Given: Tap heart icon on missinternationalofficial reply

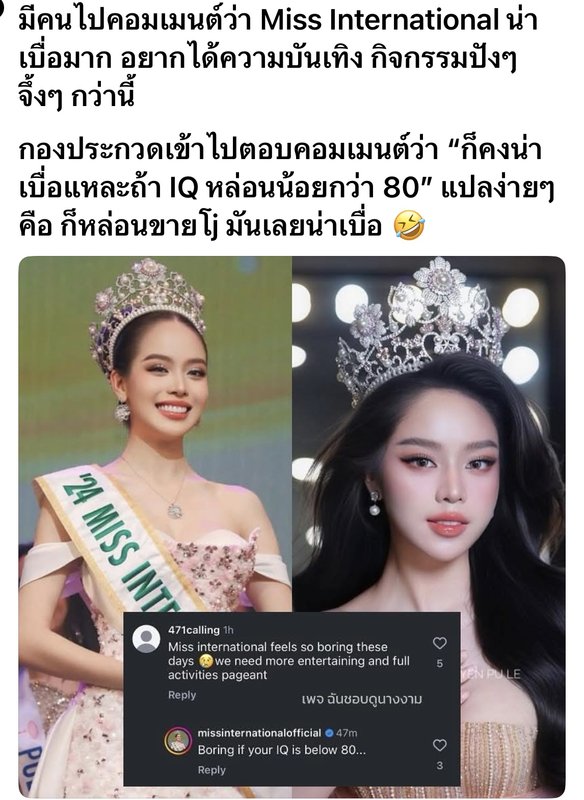Looking at the screenshot, I should coord(440,745).
